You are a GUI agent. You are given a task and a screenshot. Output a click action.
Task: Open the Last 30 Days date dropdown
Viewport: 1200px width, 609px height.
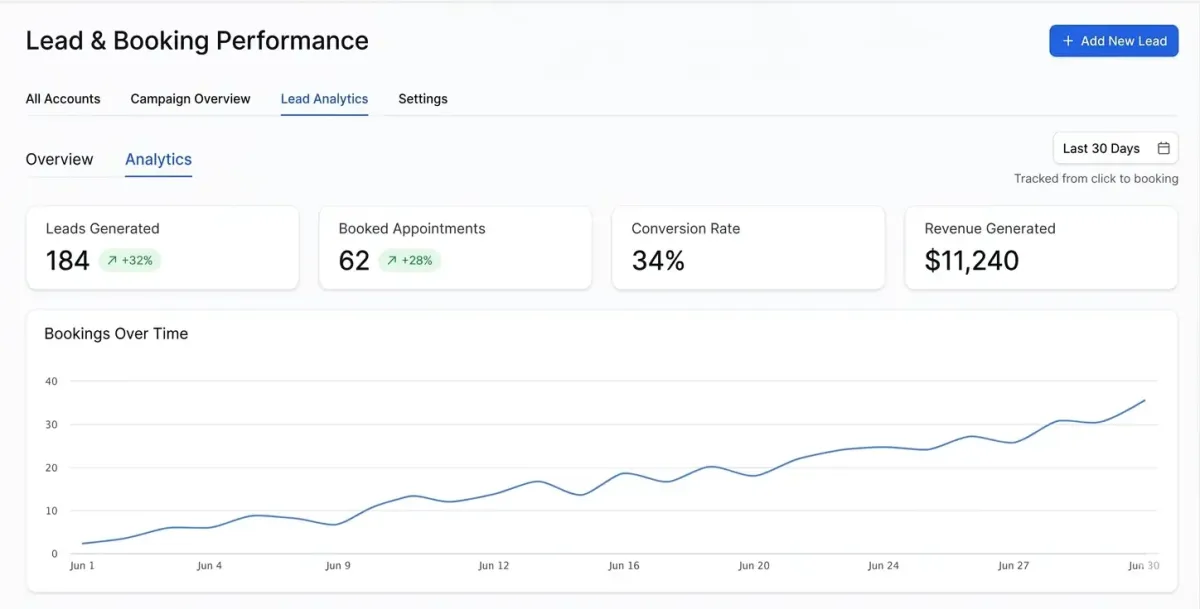pyautogui.click(x=1115, y=148)
